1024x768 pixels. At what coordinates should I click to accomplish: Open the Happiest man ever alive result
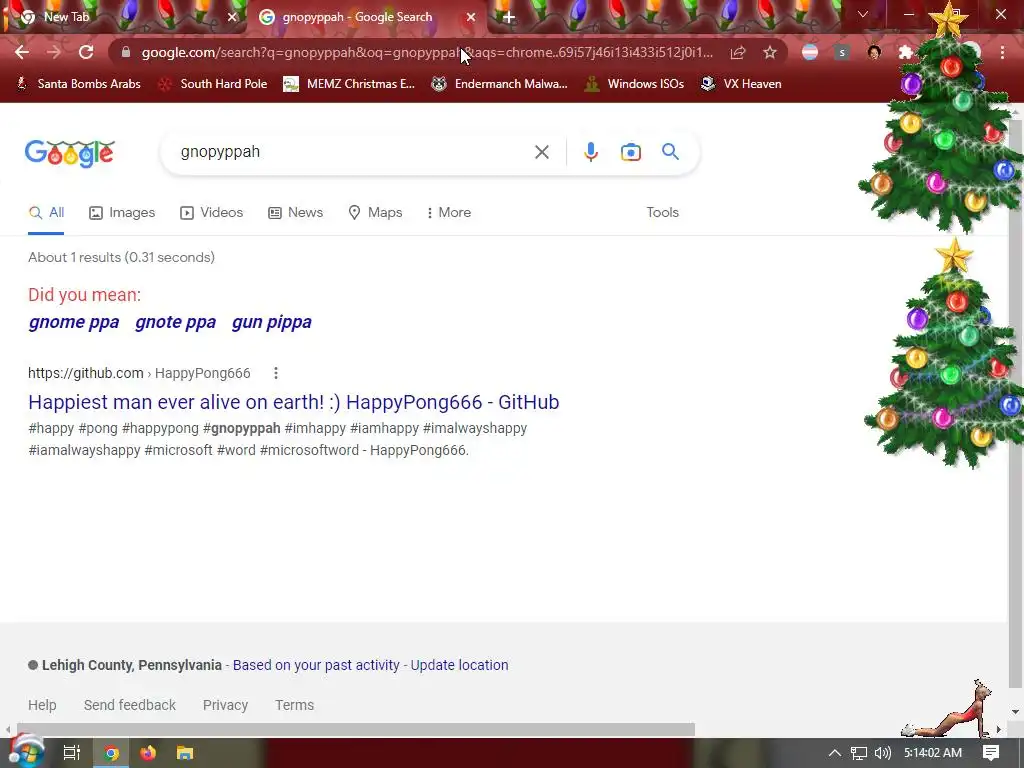(293, 402)
